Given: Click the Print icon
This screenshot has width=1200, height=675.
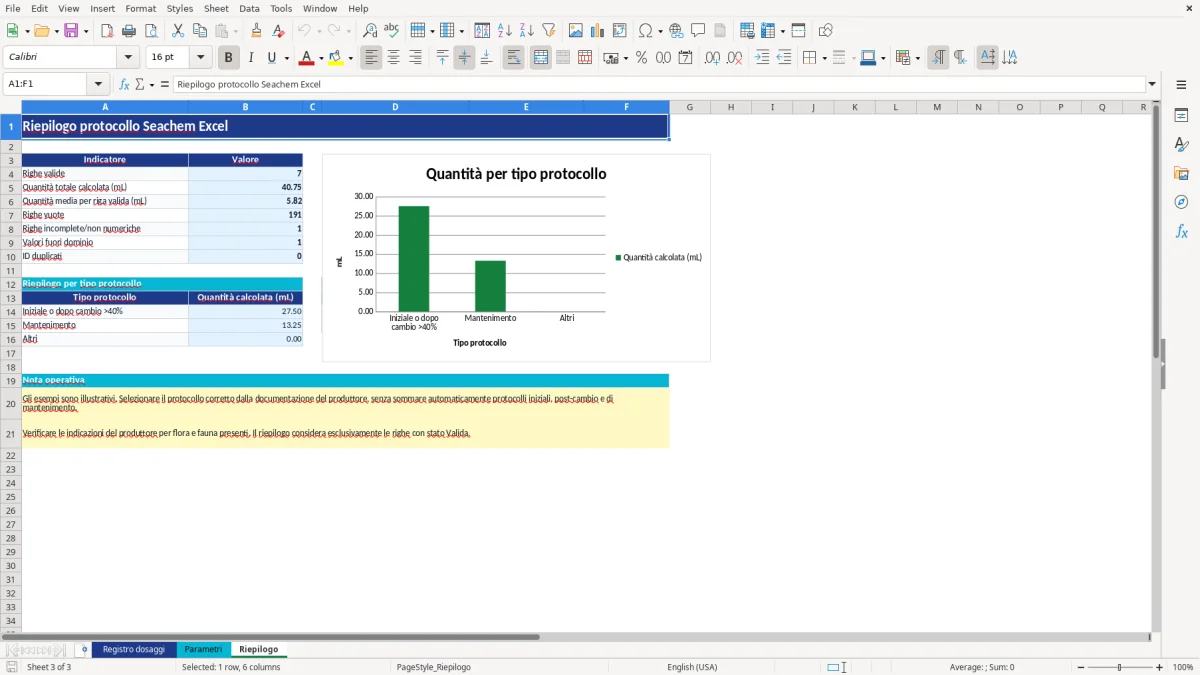Looking at the screenshot, I should click(129, 31).
